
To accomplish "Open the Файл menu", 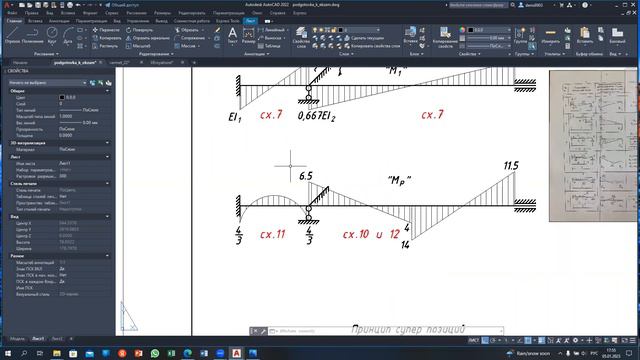I will [x=12, y=13].
